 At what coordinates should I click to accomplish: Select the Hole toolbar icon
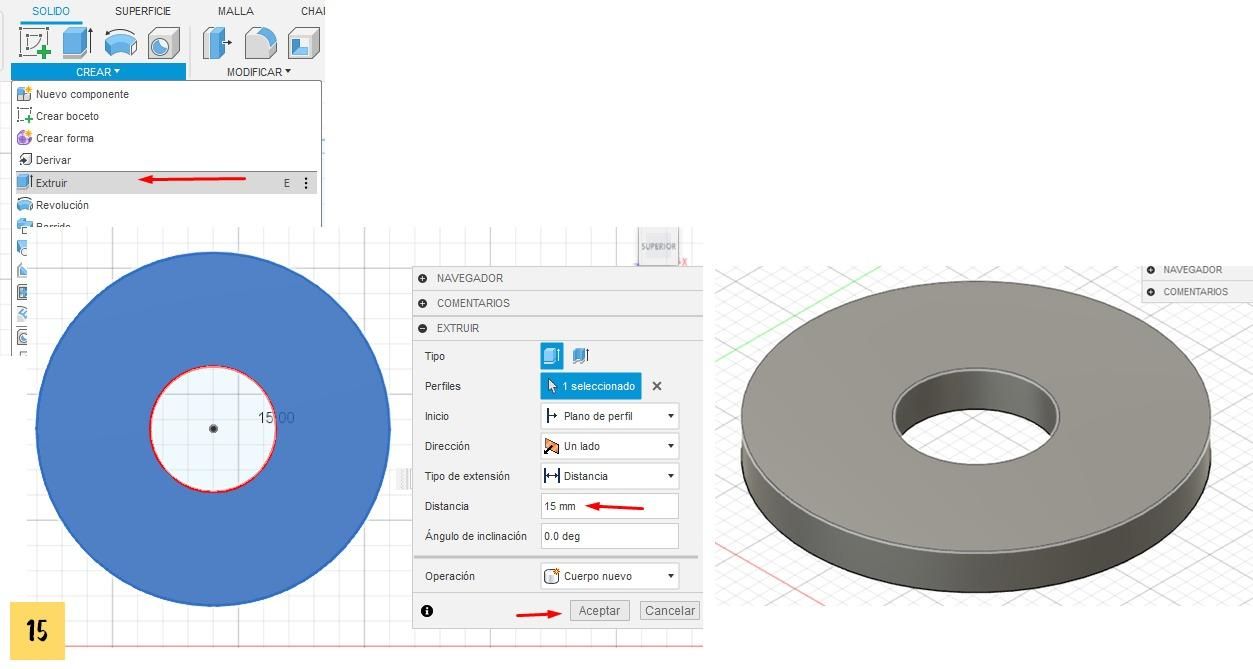pyautogui.click(x=164, y=43)
